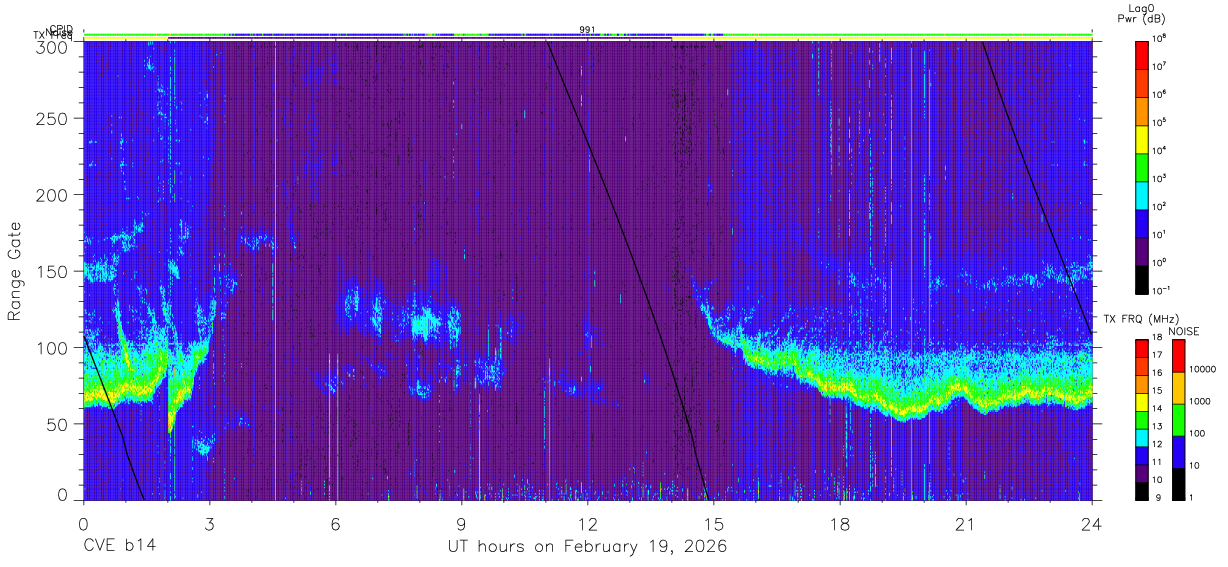The image size is (1228, 567).
Task: Click the '12' hour tick on the UT axis
Action: click(x=588, y=524)
